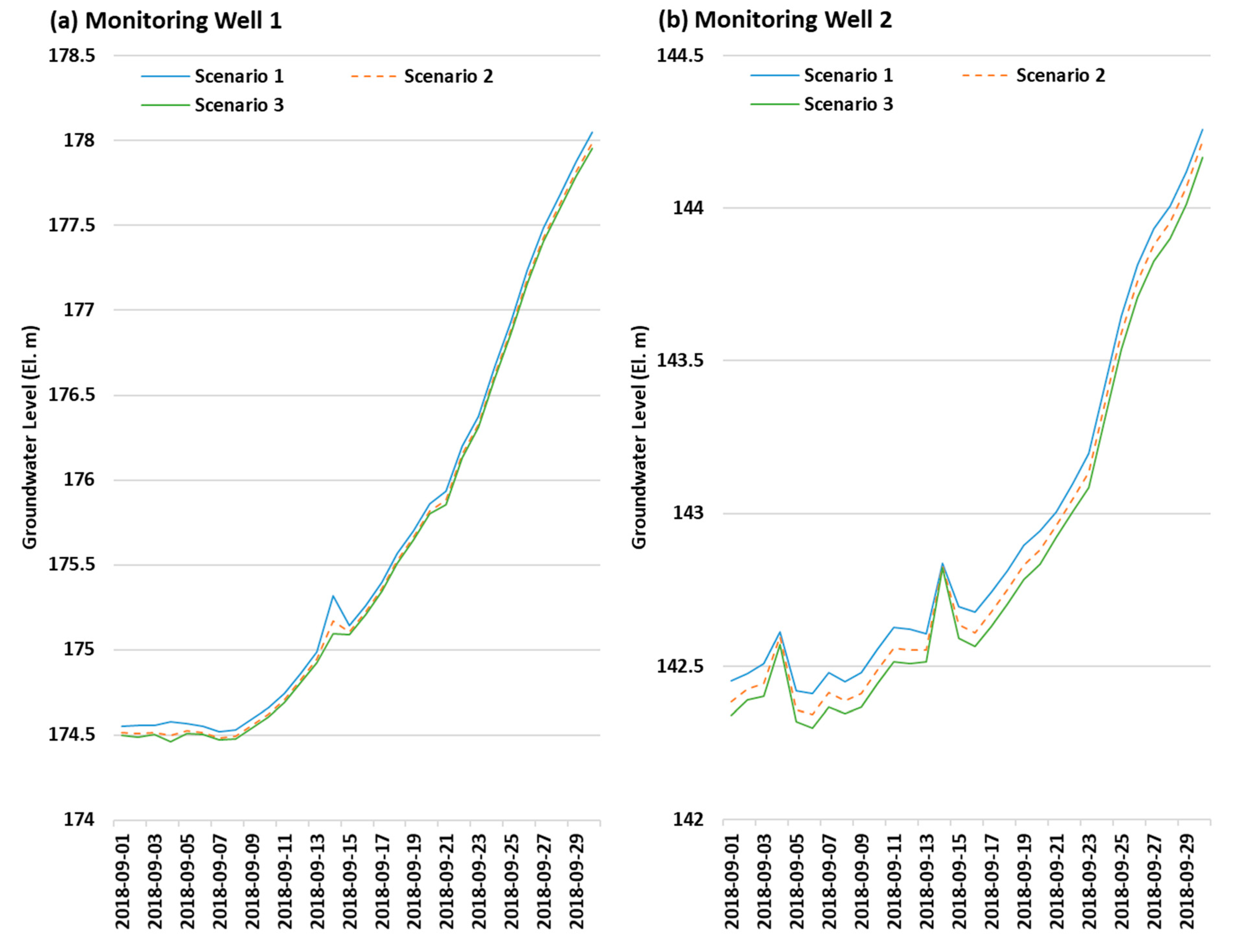Click the 143 y-axis label in Well 2
This screenshot has height=952, width=1240.
[688, 513]
